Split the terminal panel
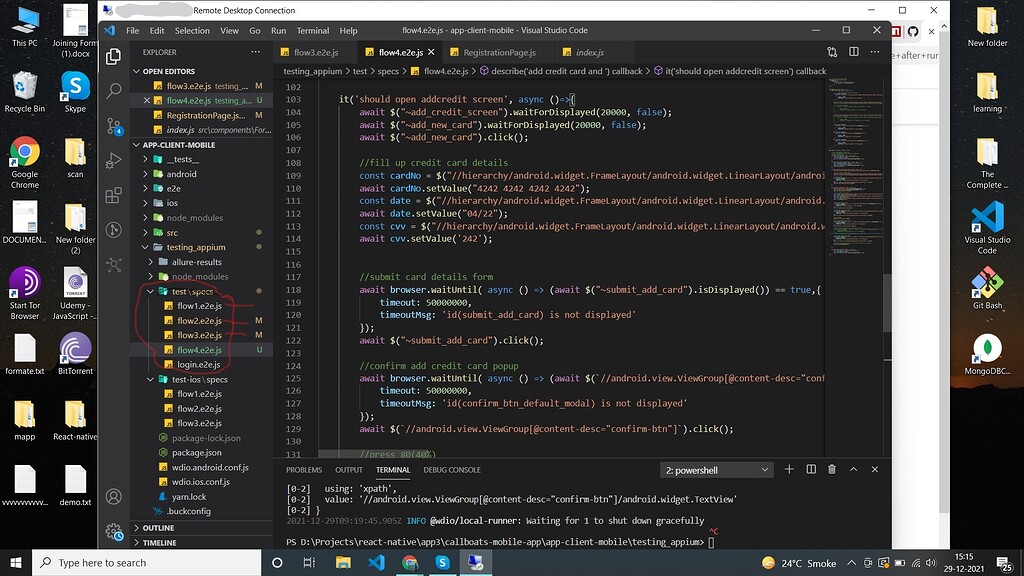Viewport: 1024px width, 576px height. [x=811, y=470]
